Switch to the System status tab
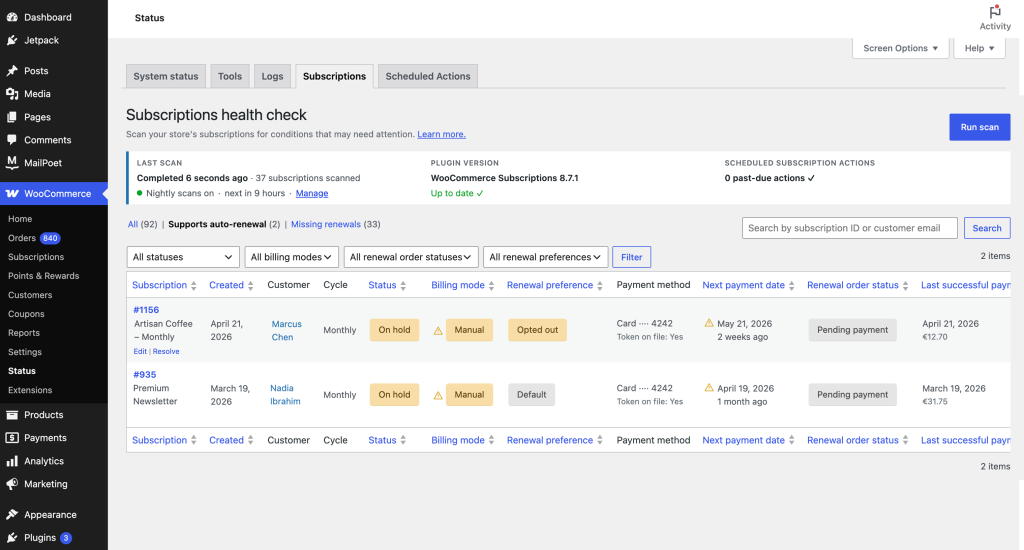1024x550 pixels. click(166, 76)
